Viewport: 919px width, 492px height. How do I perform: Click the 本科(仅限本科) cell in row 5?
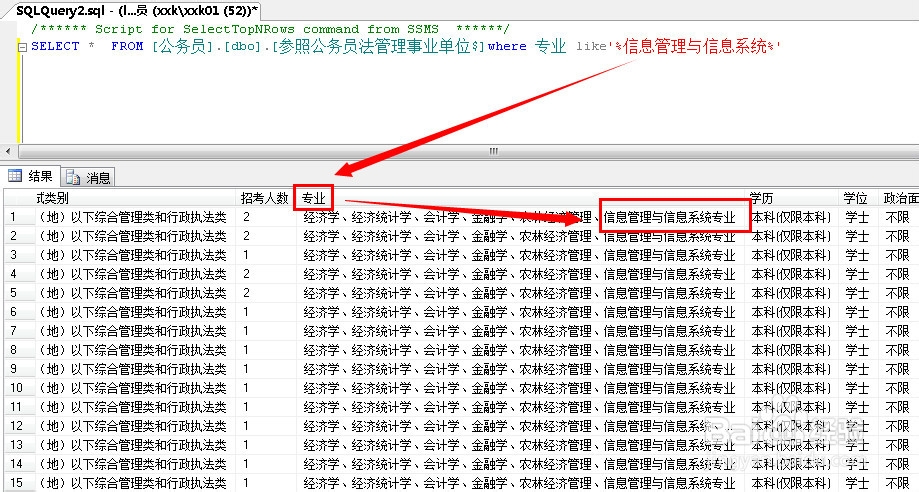[792, 293]
